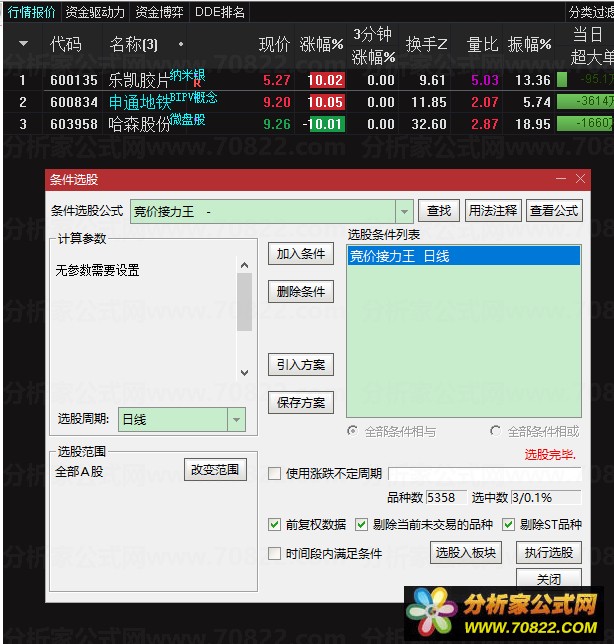Sort by the 代码 column header
This screenshot has height=644, width=614.
coord(65,44)
